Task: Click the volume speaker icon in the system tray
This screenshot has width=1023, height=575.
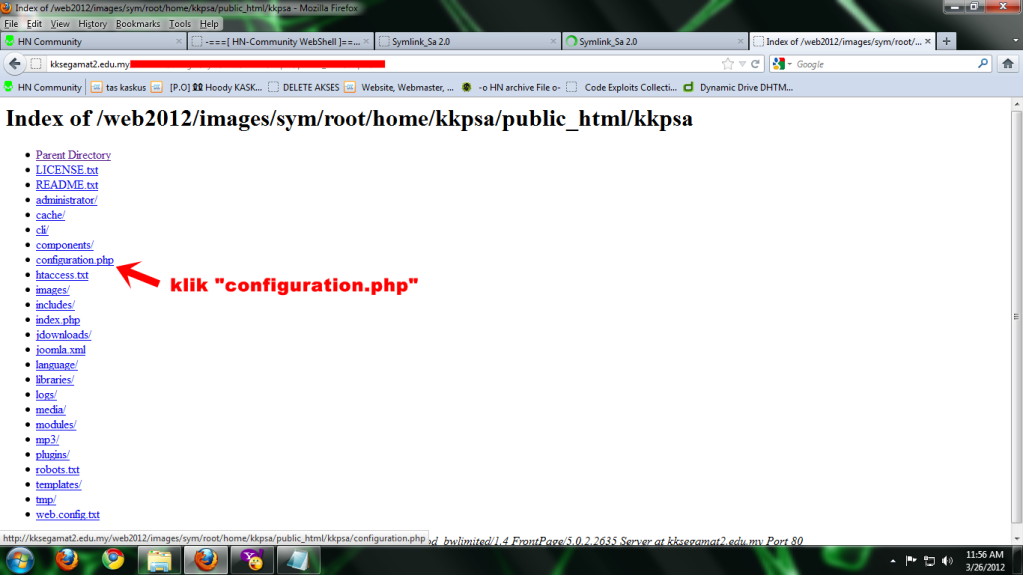Action: click(947, 560)
